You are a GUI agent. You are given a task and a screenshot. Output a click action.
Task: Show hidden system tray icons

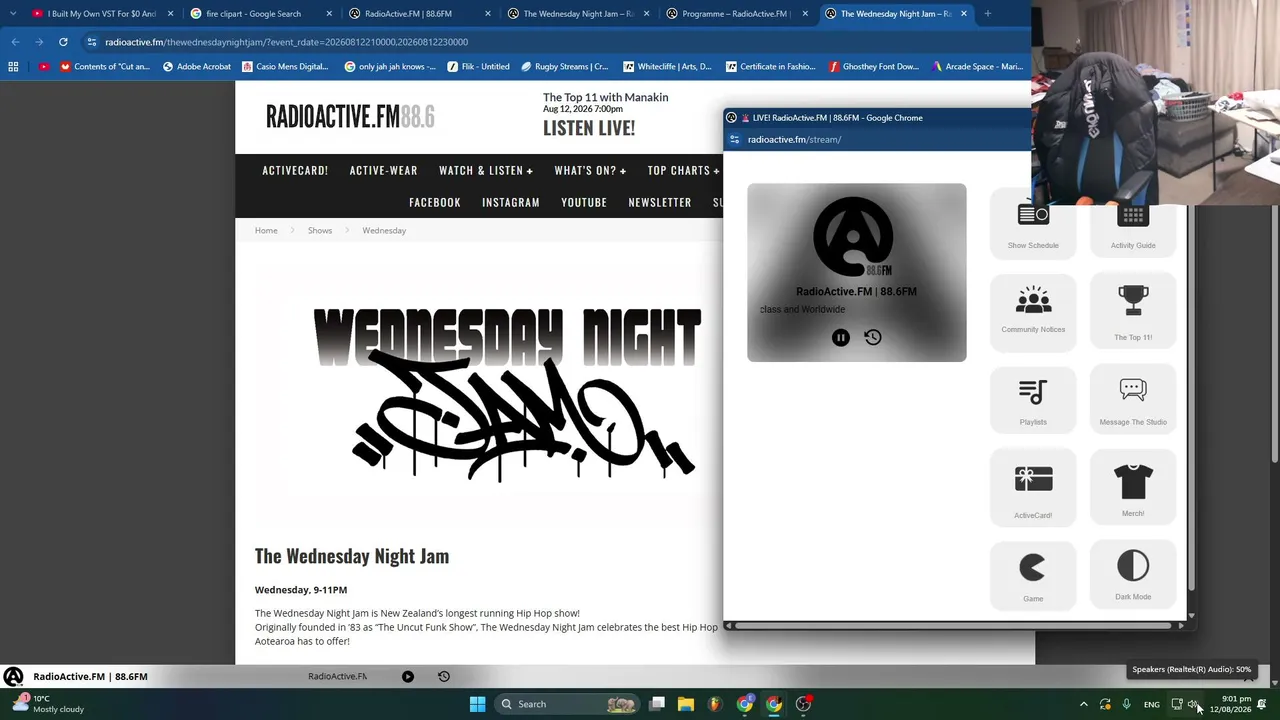coord(1083,704)
